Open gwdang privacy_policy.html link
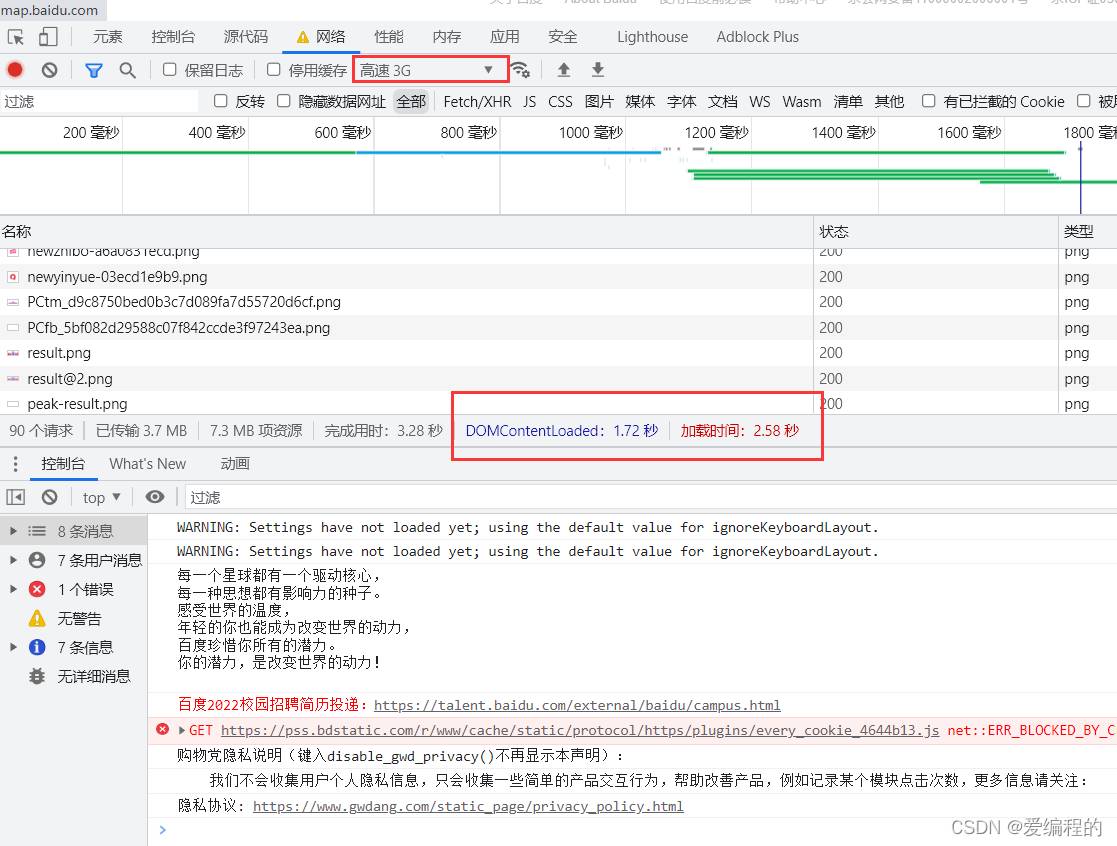Image resolution: width=1117 pixels, height=846 pixels. click(468, 806)
